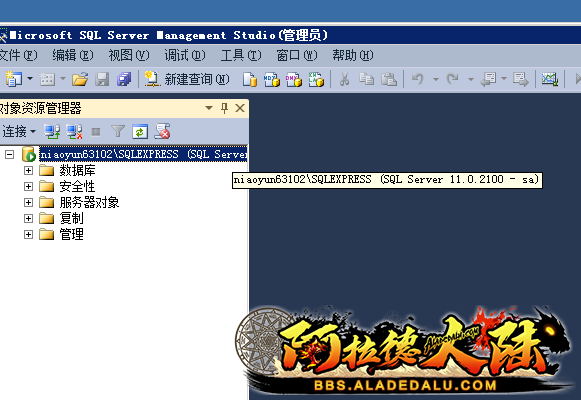Click the Connect Object Explorer icon
The image size is (581, 400).
(x=52, y=131)
